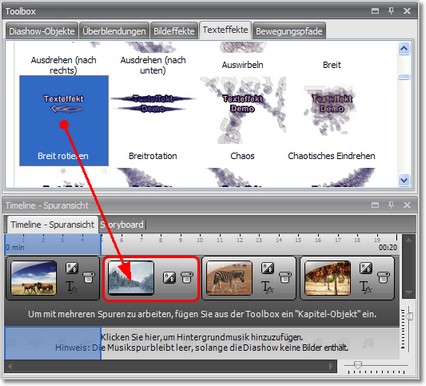
Task: Select the winter forest image in timeline
Action: pyautogui.click(x=131, y=278)
